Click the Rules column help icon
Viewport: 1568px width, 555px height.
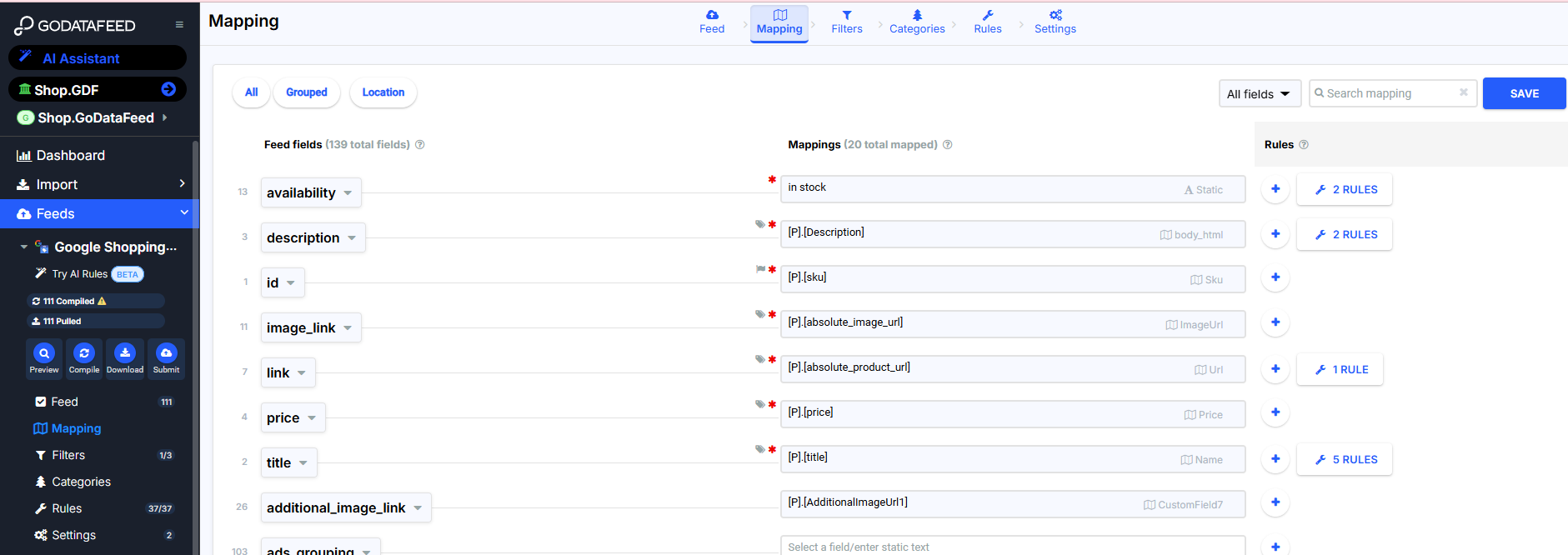pos(1304,144)
